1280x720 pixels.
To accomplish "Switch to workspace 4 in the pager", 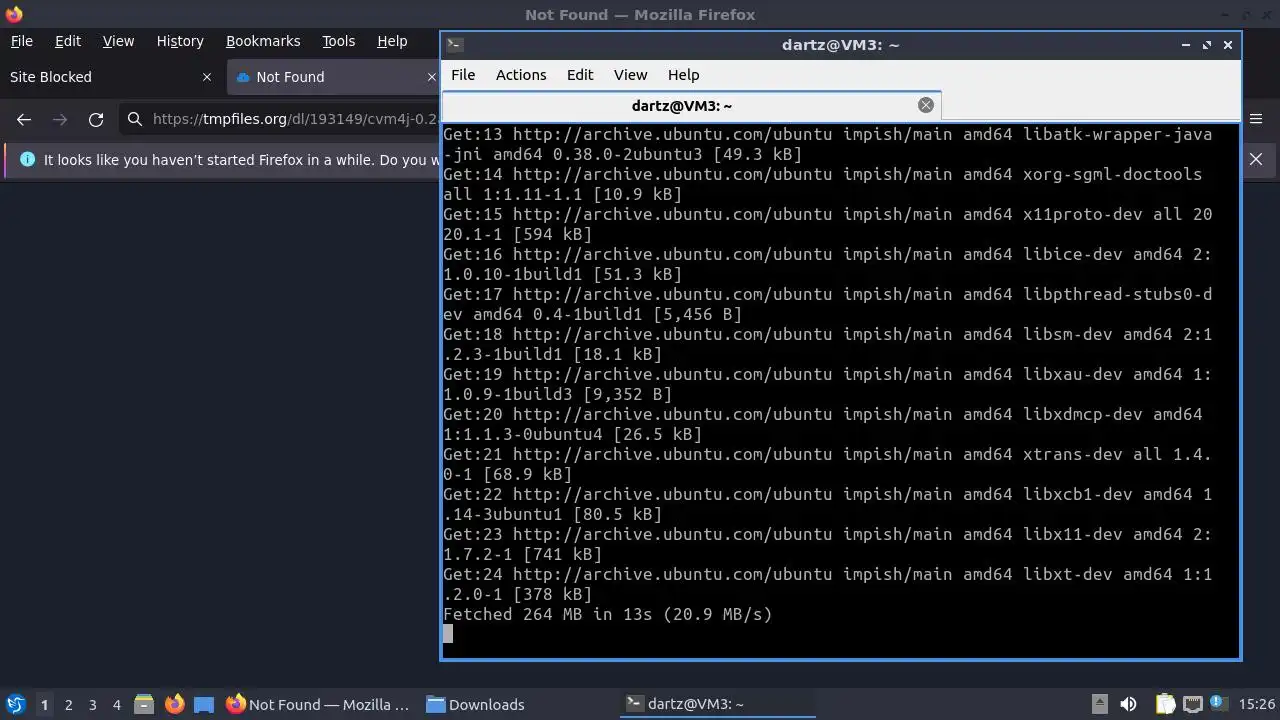I will coord(116,704).
